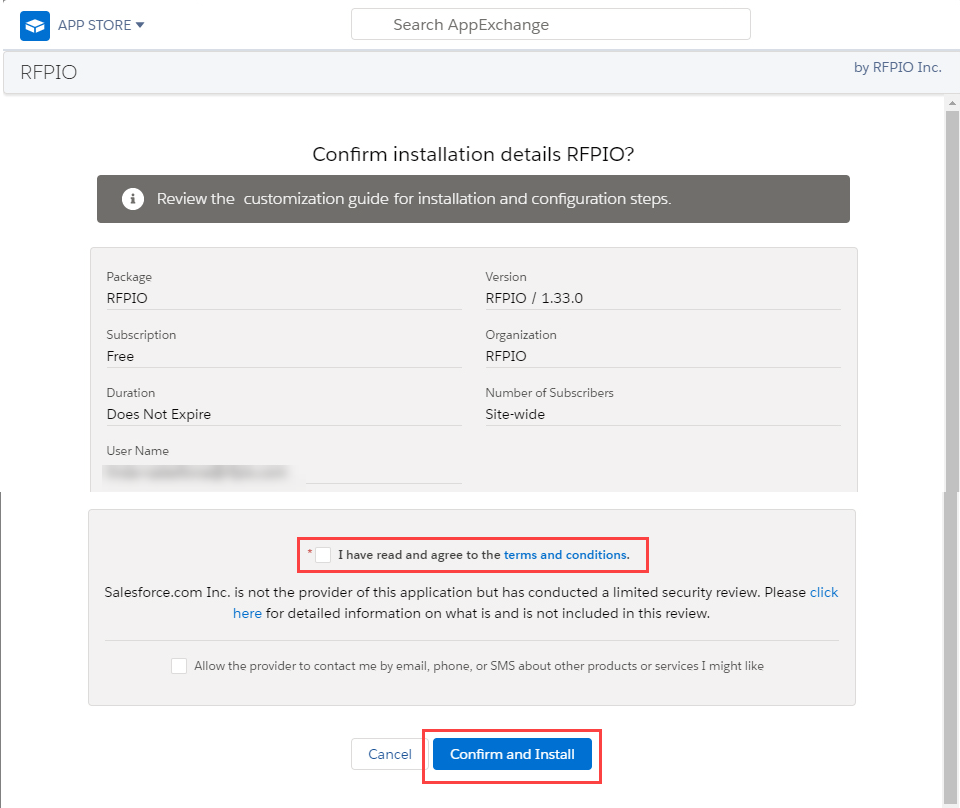This screenshot has width=960, height=808.
Task: Click the 'Confirm installation details RFPIO?' heading
Action: (473, 154)
